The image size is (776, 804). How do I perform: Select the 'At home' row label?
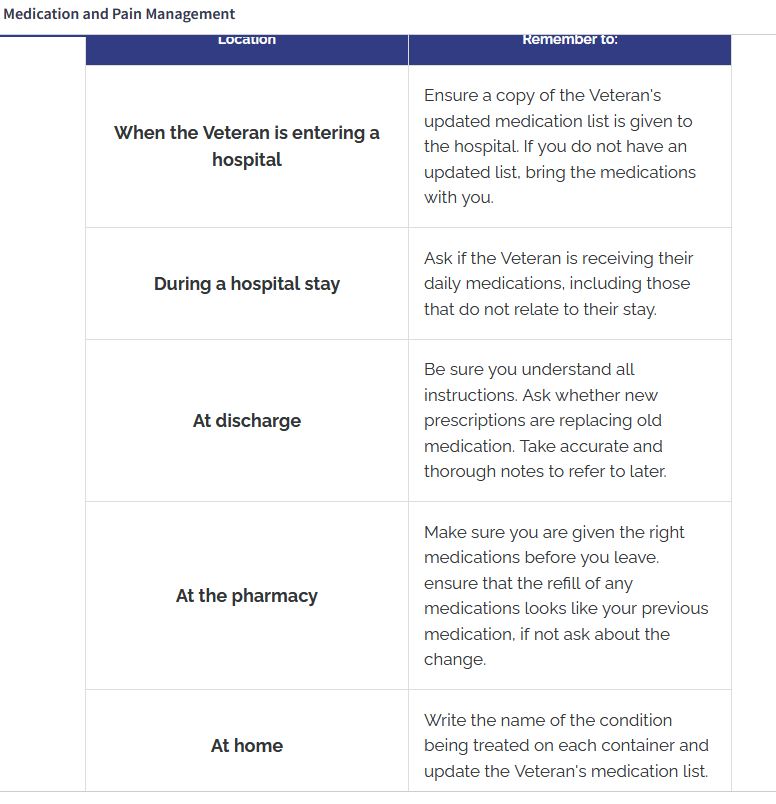point(246,746)
